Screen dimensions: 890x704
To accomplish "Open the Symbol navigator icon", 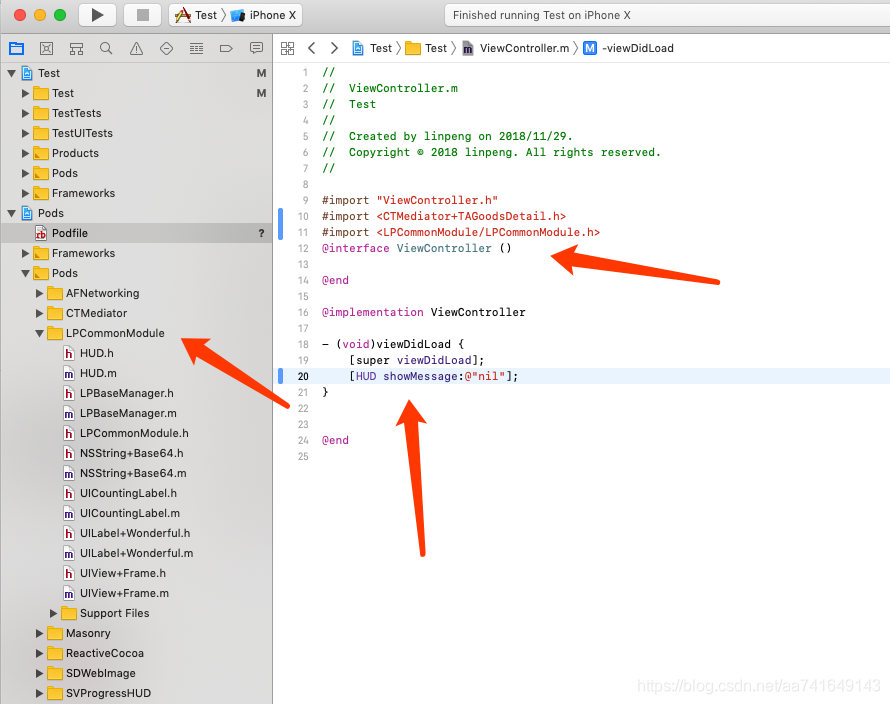I will pos(76,48).
